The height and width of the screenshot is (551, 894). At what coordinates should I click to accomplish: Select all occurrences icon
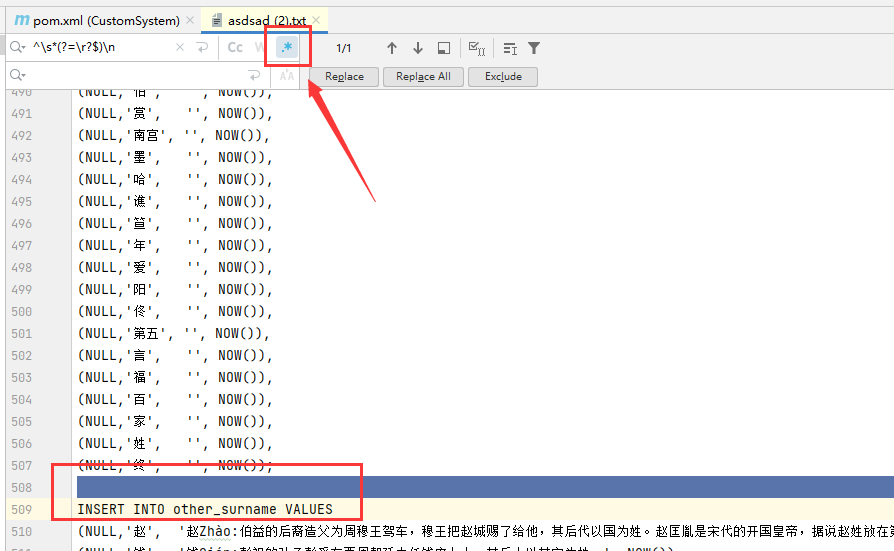[477, 48]
